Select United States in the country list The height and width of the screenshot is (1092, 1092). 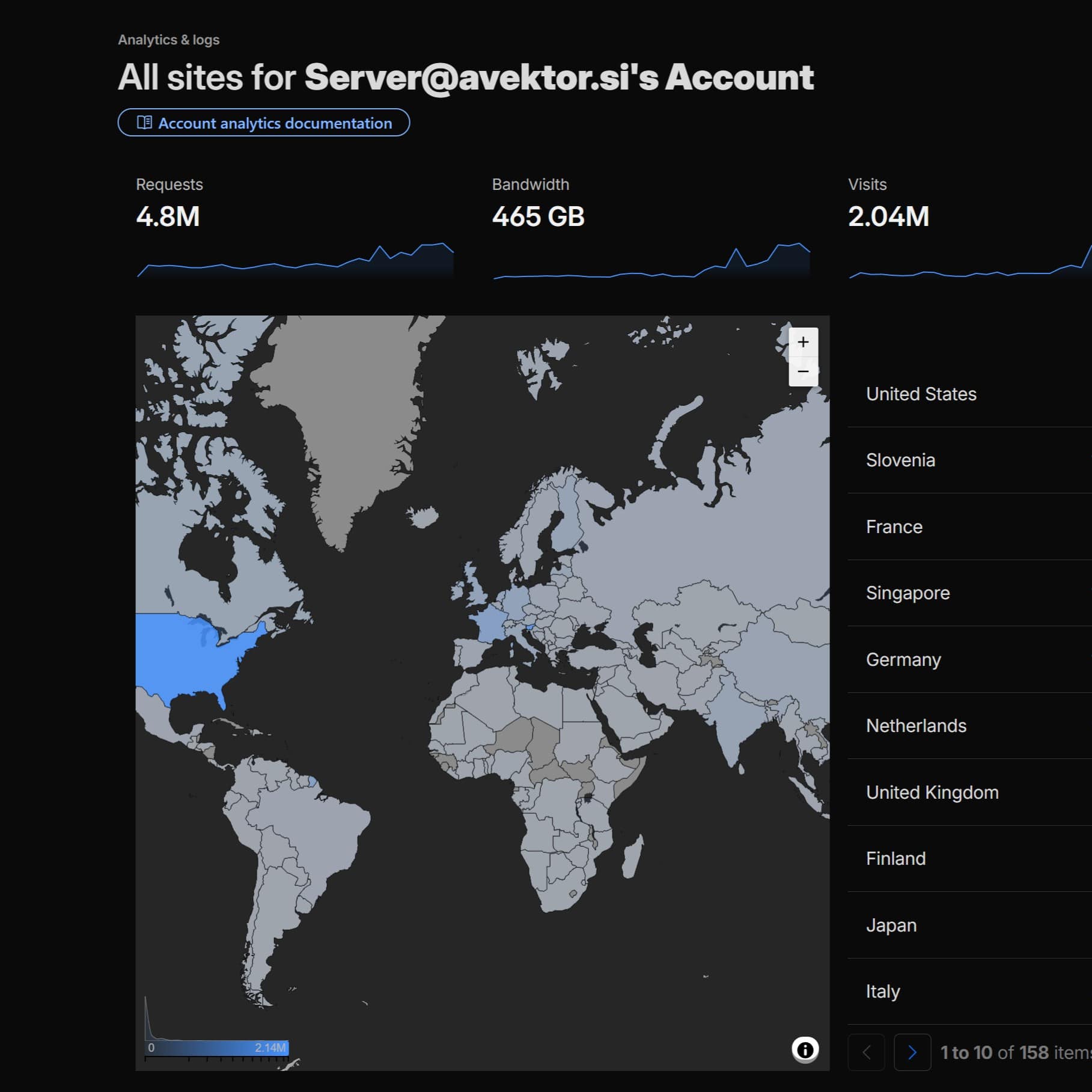click(969, 394)
